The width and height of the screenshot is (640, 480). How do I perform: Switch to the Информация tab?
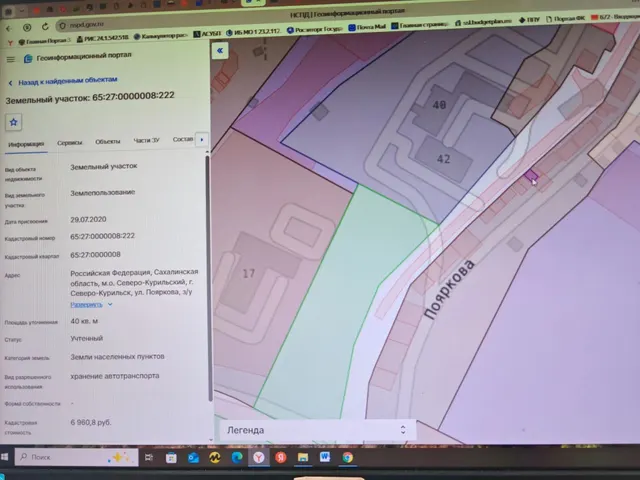26,144
